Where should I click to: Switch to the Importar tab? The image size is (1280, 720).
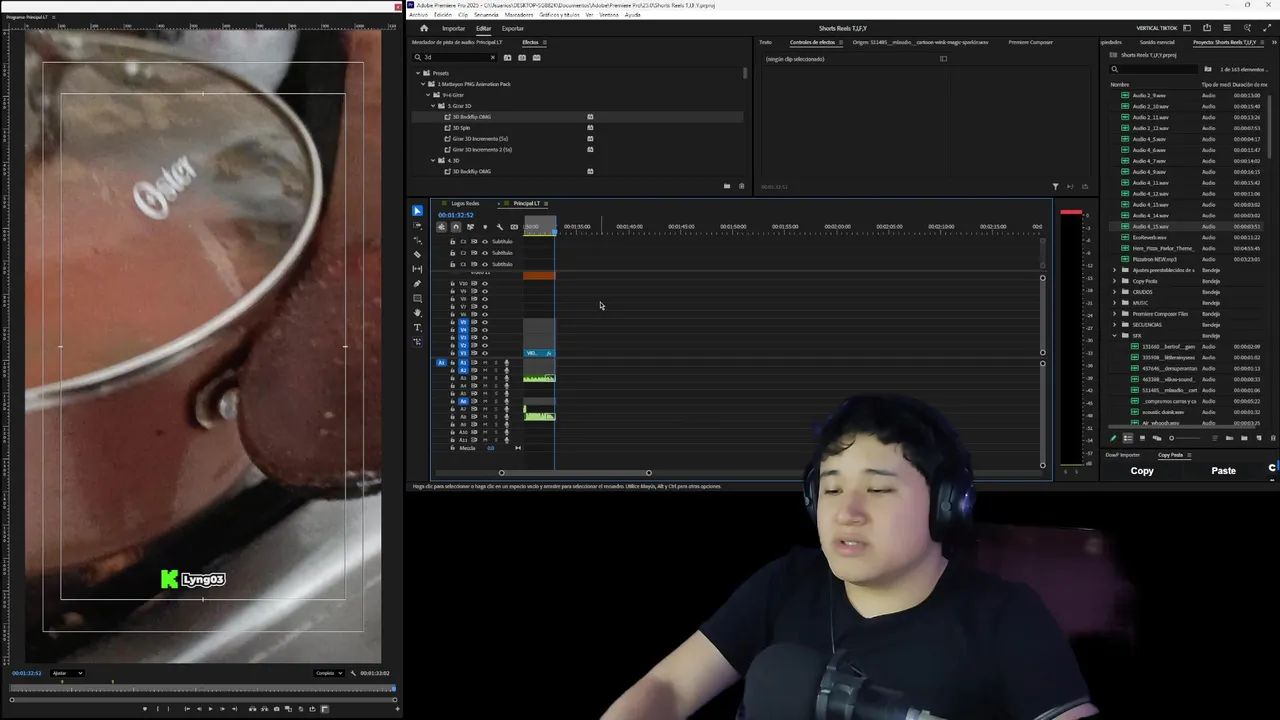[453, 28]
